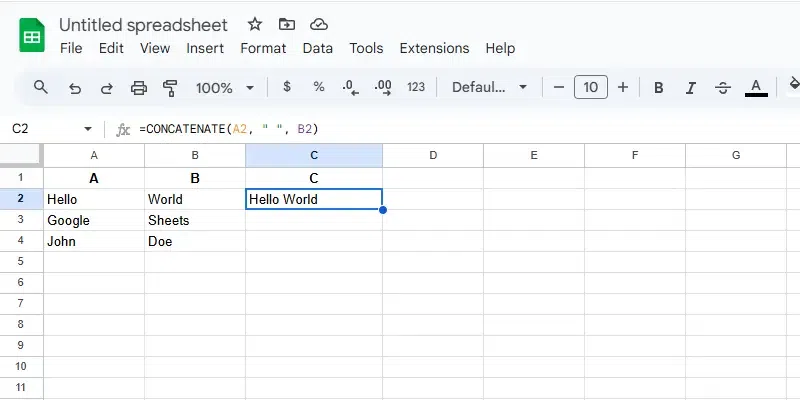Decrease font size with minus button
This screenshot has width=800, height=400.
point(559,87)
